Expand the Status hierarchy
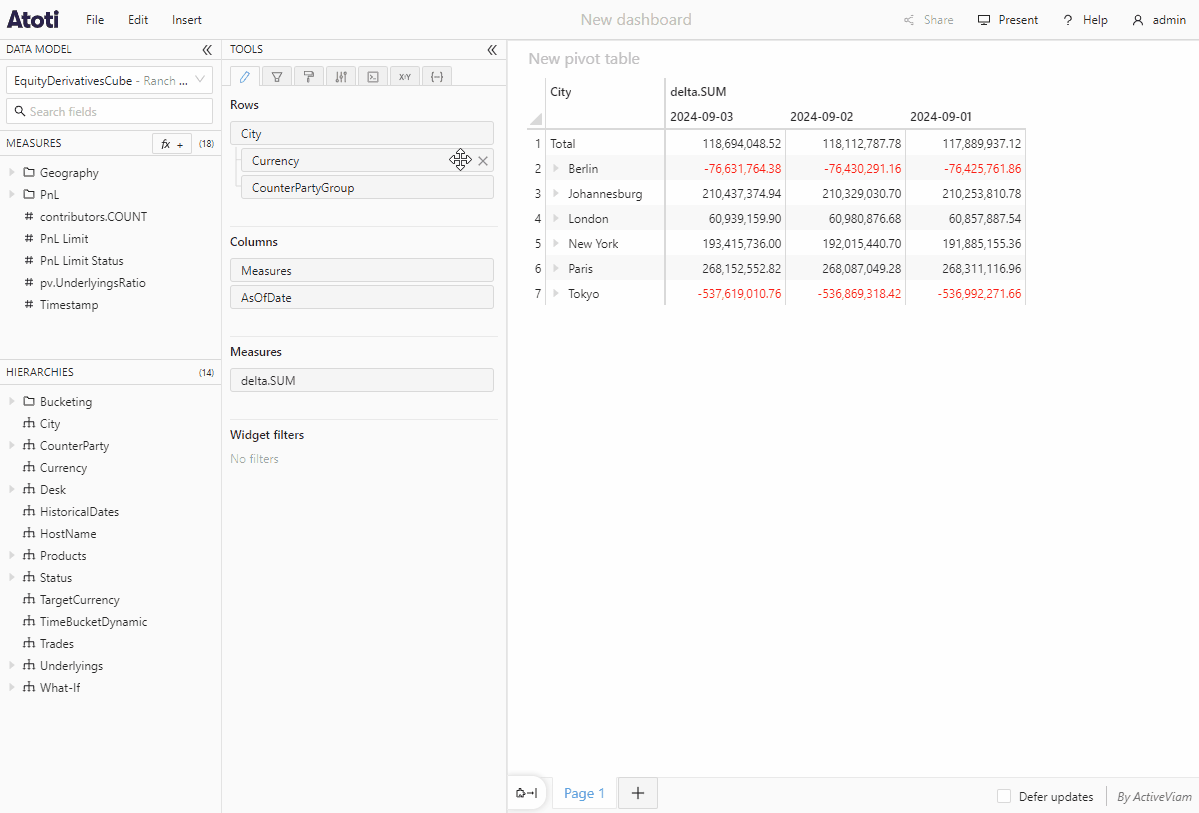Screen dimensions: 1199x813 pyautogui.click(x=12, y=577)
